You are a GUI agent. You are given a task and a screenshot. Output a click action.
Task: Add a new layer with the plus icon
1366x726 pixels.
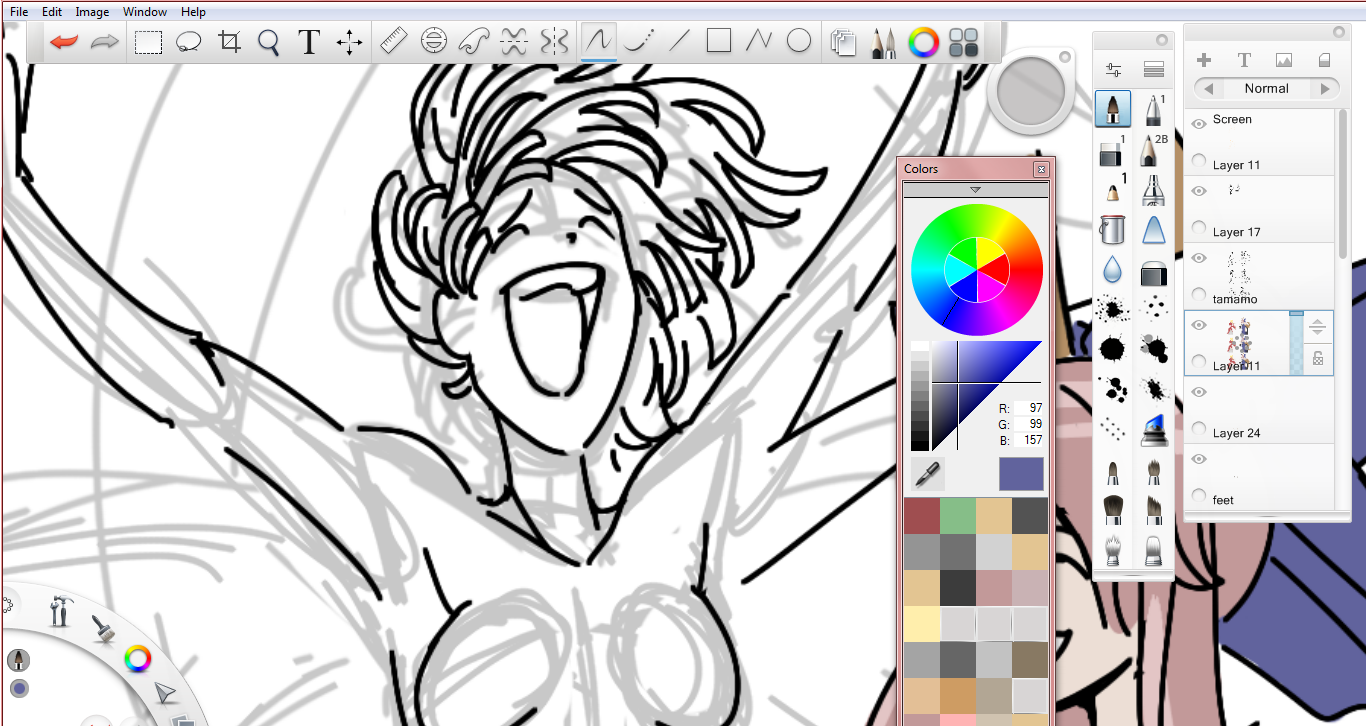click(x=1204, y=60)
